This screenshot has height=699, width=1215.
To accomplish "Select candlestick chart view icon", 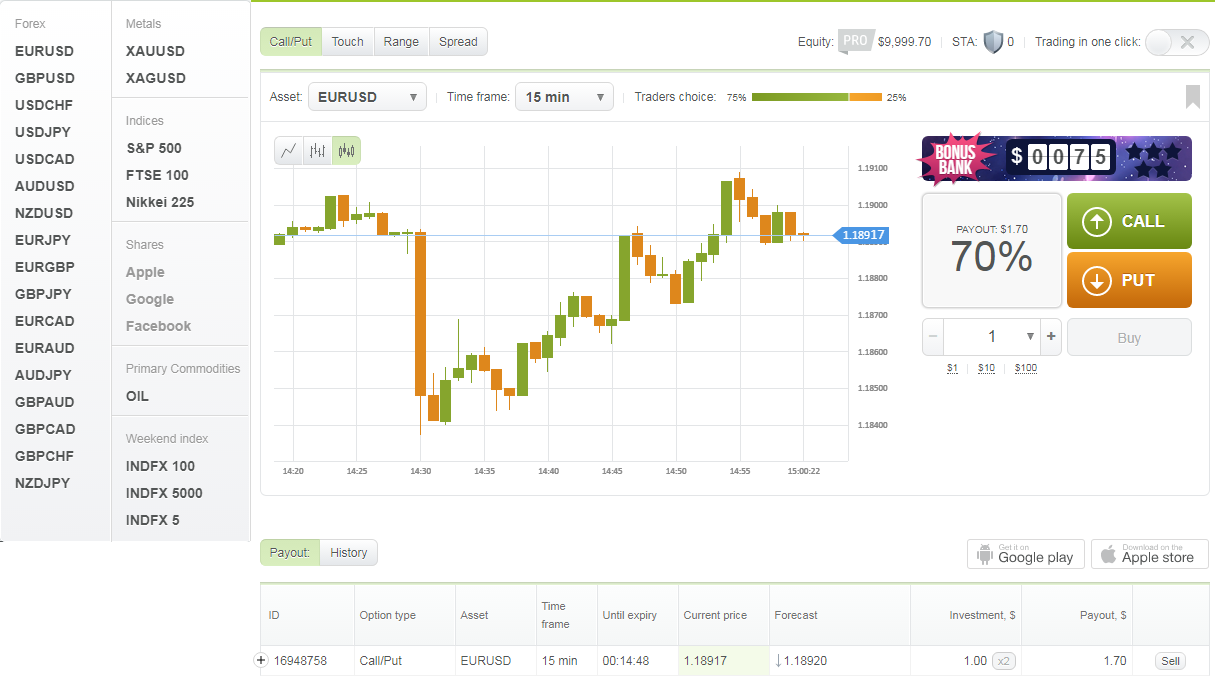I will coord(346,151).
